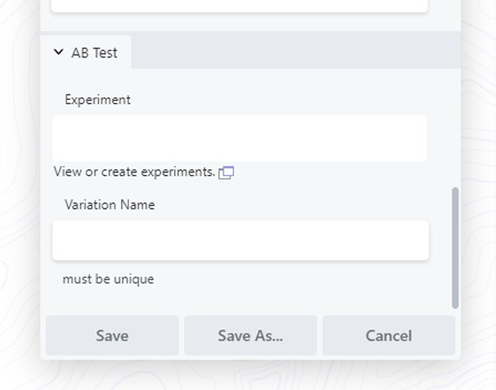Click the Experiment field label

[98, 100]
